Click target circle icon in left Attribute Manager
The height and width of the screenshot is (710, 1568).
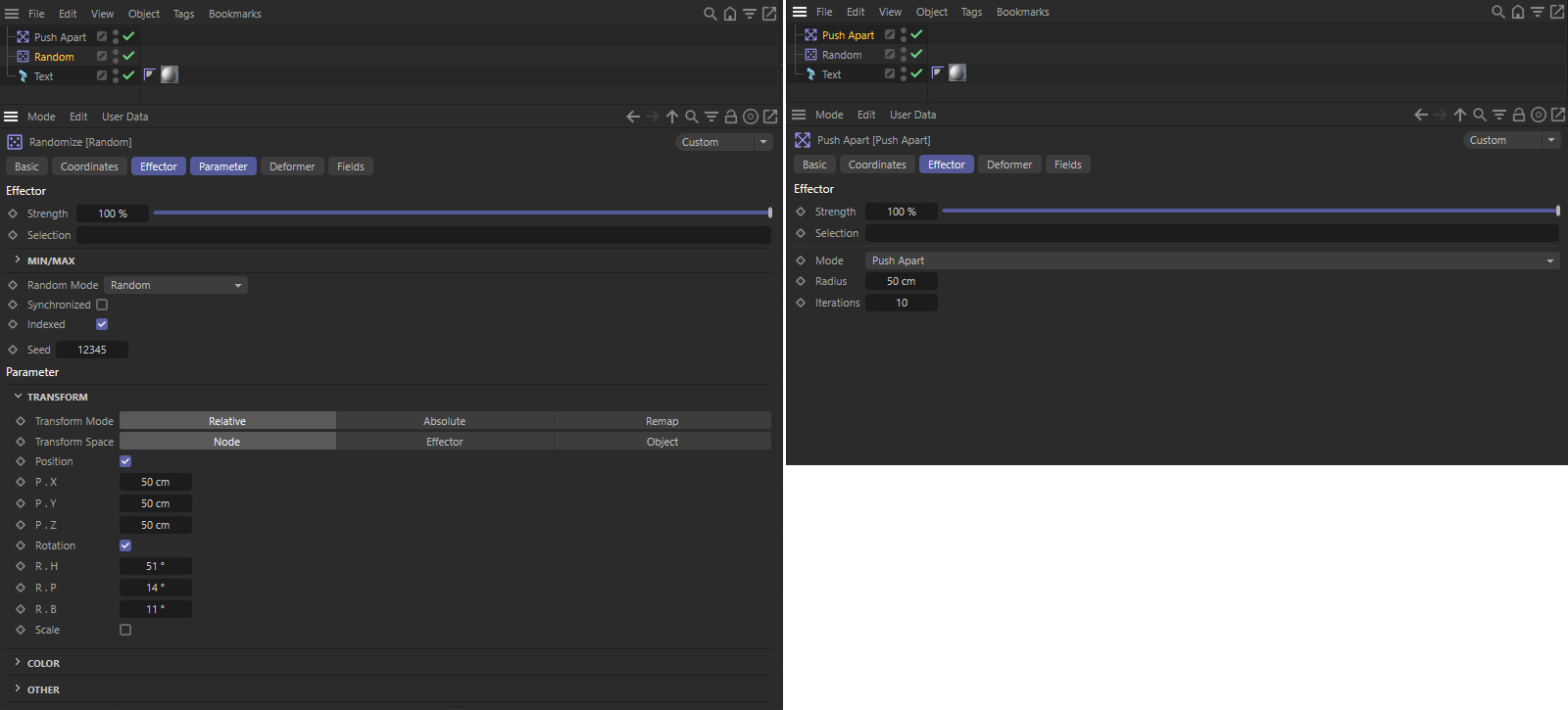[x=751, y=117]
